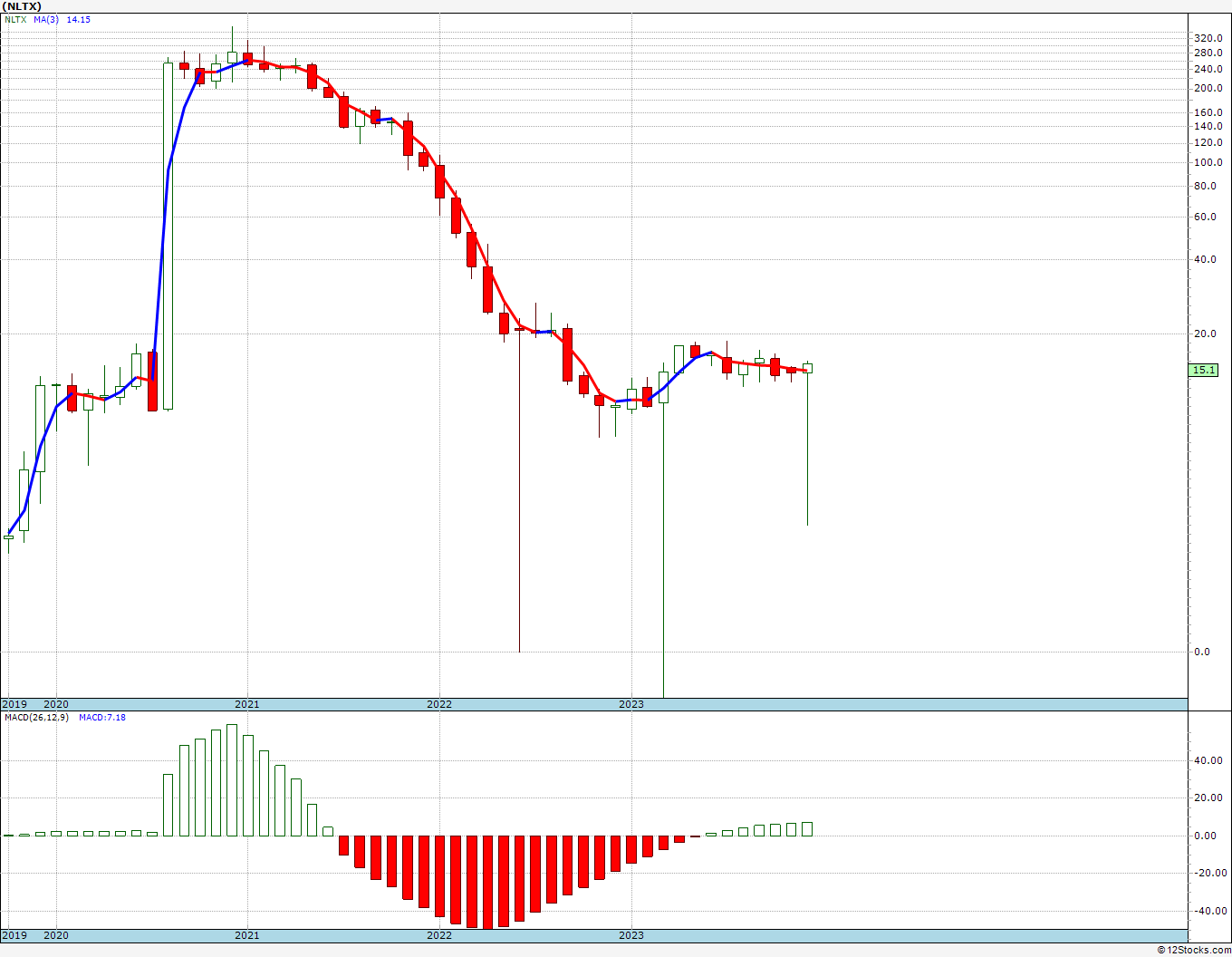Click the 40.00 MACD axis label
The width and height of the screenshot is (1232, 957).
click(1208, 761)
